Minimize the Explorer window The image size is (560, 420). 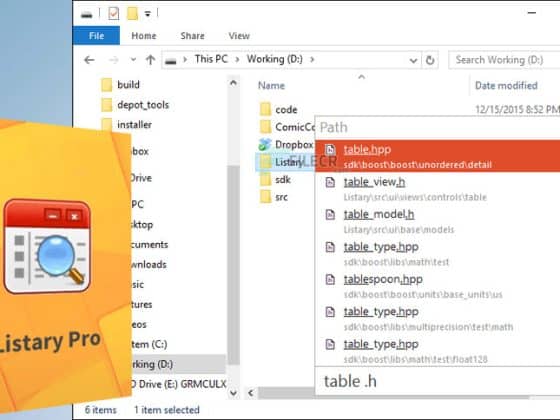tap(532, 13)
